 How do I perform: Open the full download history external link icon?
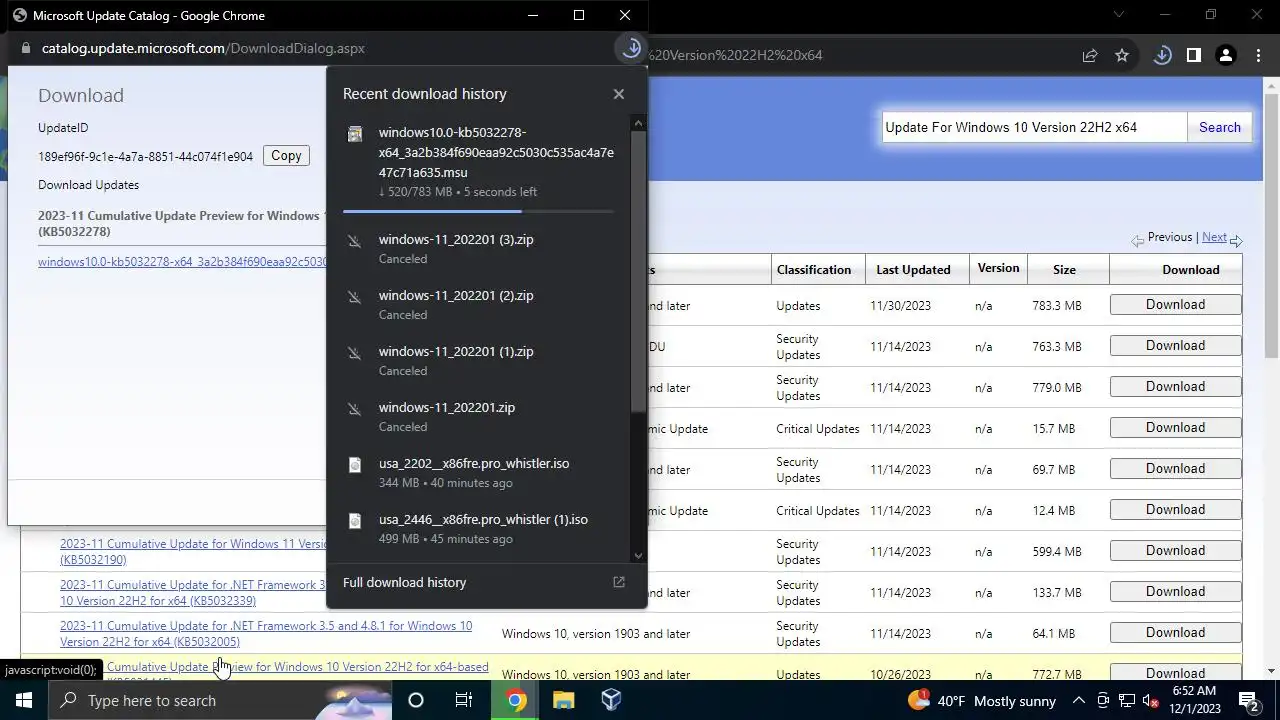tap(618, 582)
